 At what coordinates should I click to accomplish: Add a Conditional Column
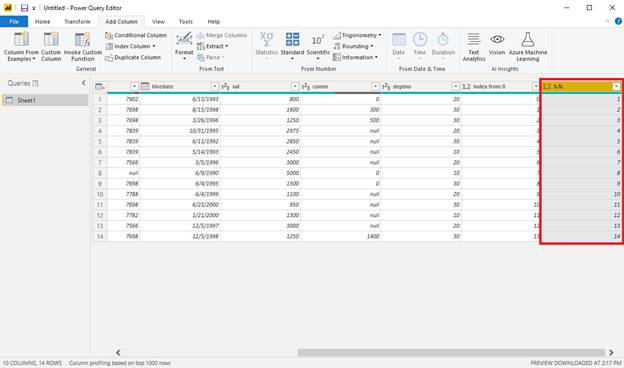pyautogui.click(x=136, y=35)
